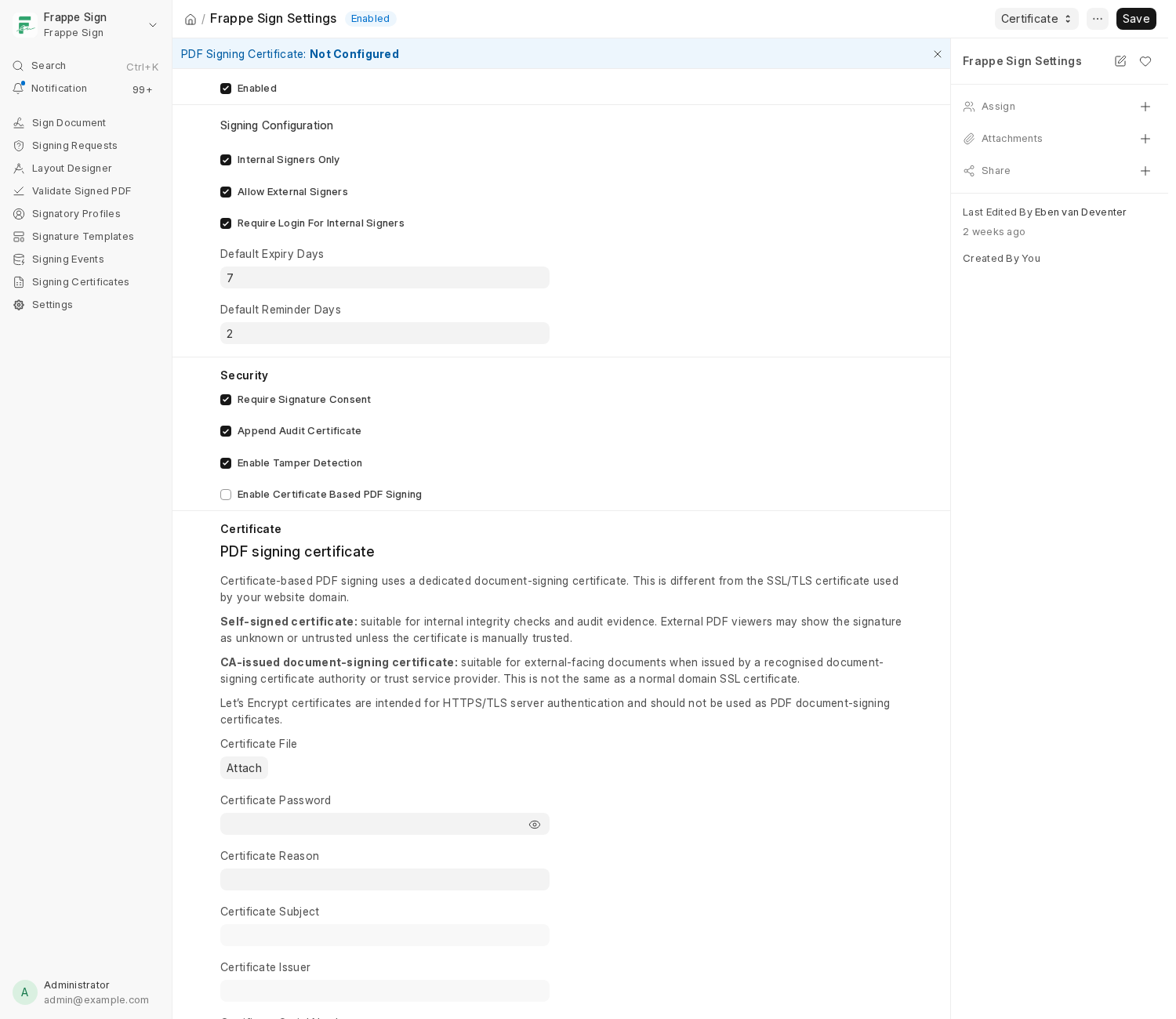This screenshot has width=1176, height=1019.
Task: Enable Certificate Based PDF Signing
Action: pos(226,495)
